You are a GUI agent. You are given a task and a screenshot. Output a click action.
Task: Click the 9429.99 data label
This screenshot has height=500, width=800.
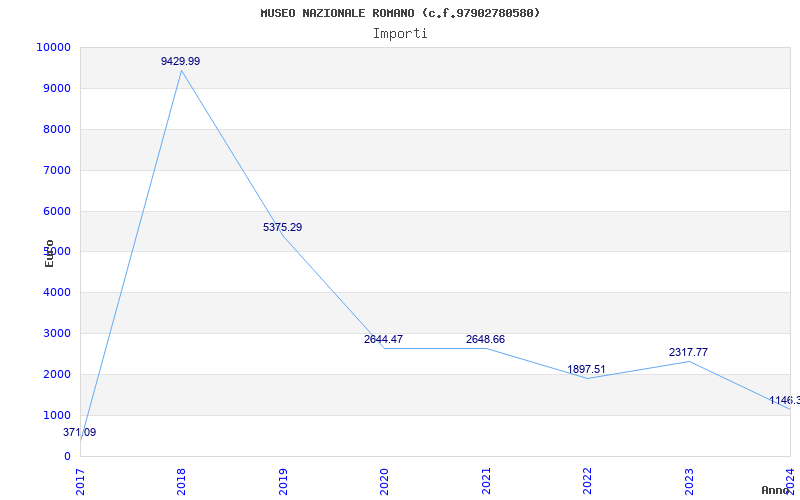click(181, 61)
